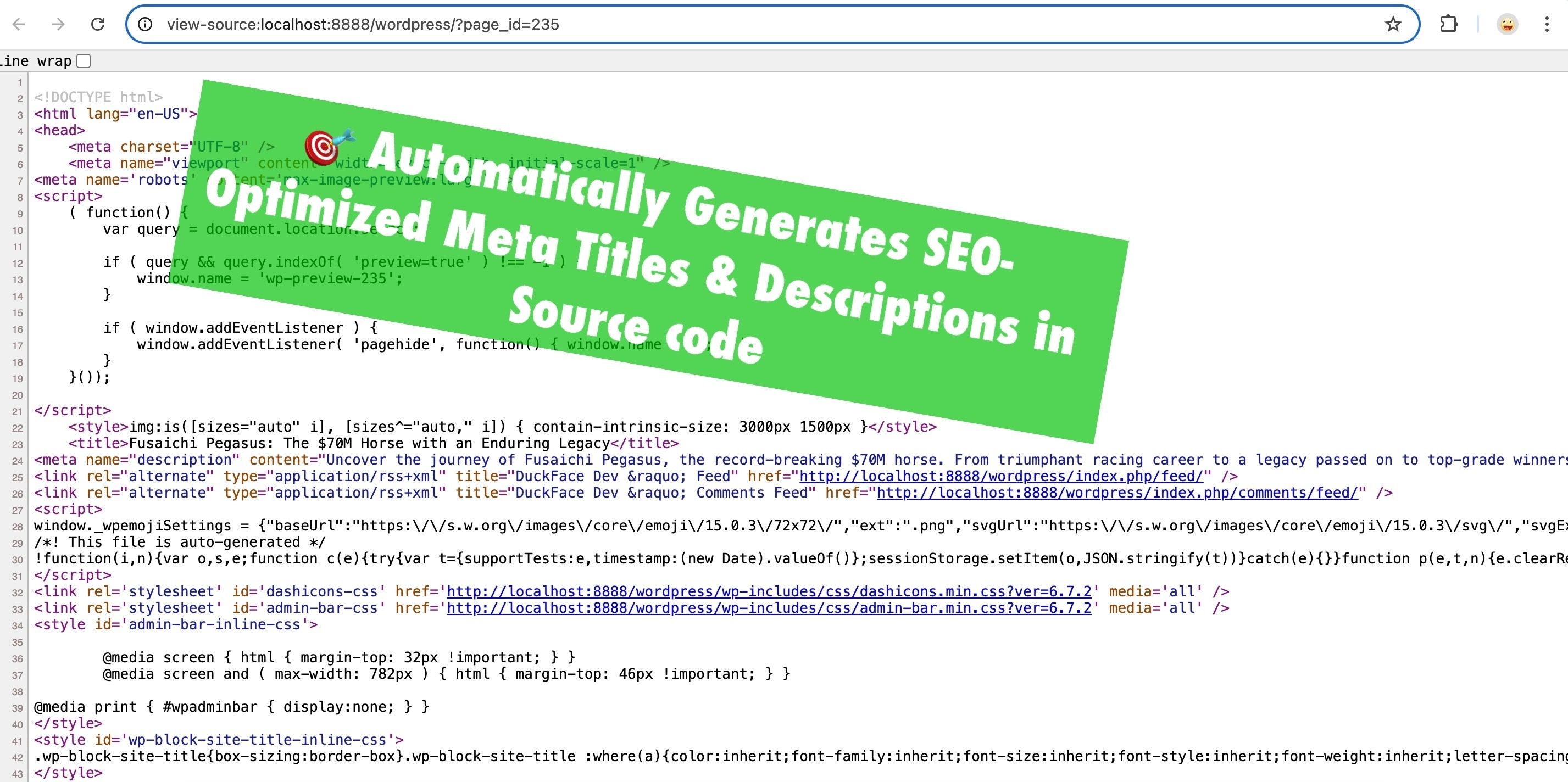Click the <script> tag on line 27

(x=68, y=510)
